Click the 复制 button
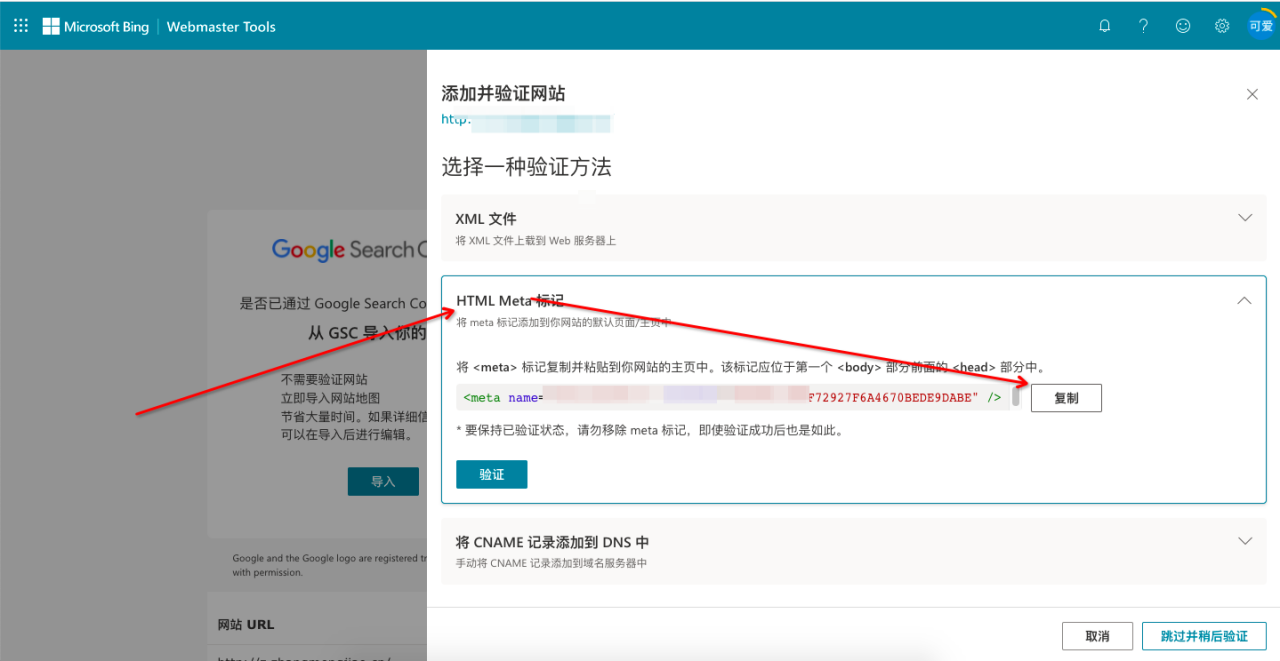The image size is (1280, 661). pyautogui.click(x=1066, y=398)
